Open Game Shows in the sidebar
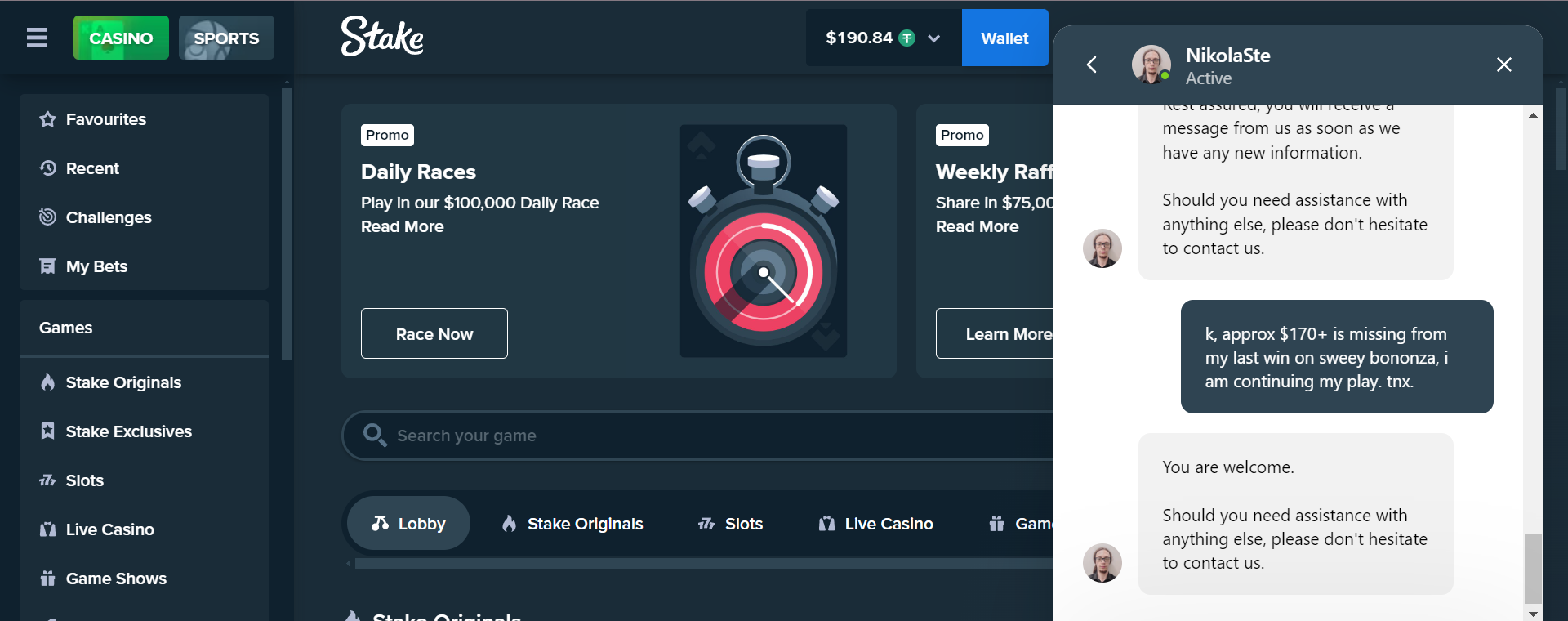The width and height of the screenshot is (1568, 621). click(x=145, y=579)
